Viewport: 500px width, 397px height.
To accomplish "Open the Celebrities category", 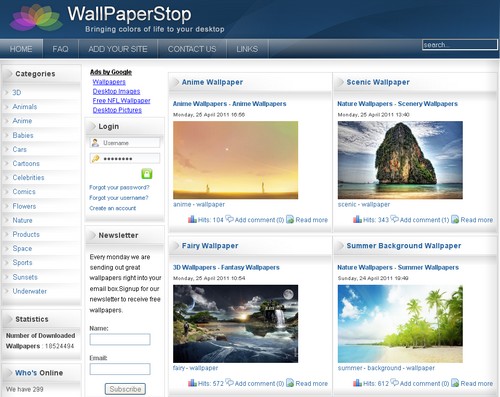I will click(x=28, y=177).
